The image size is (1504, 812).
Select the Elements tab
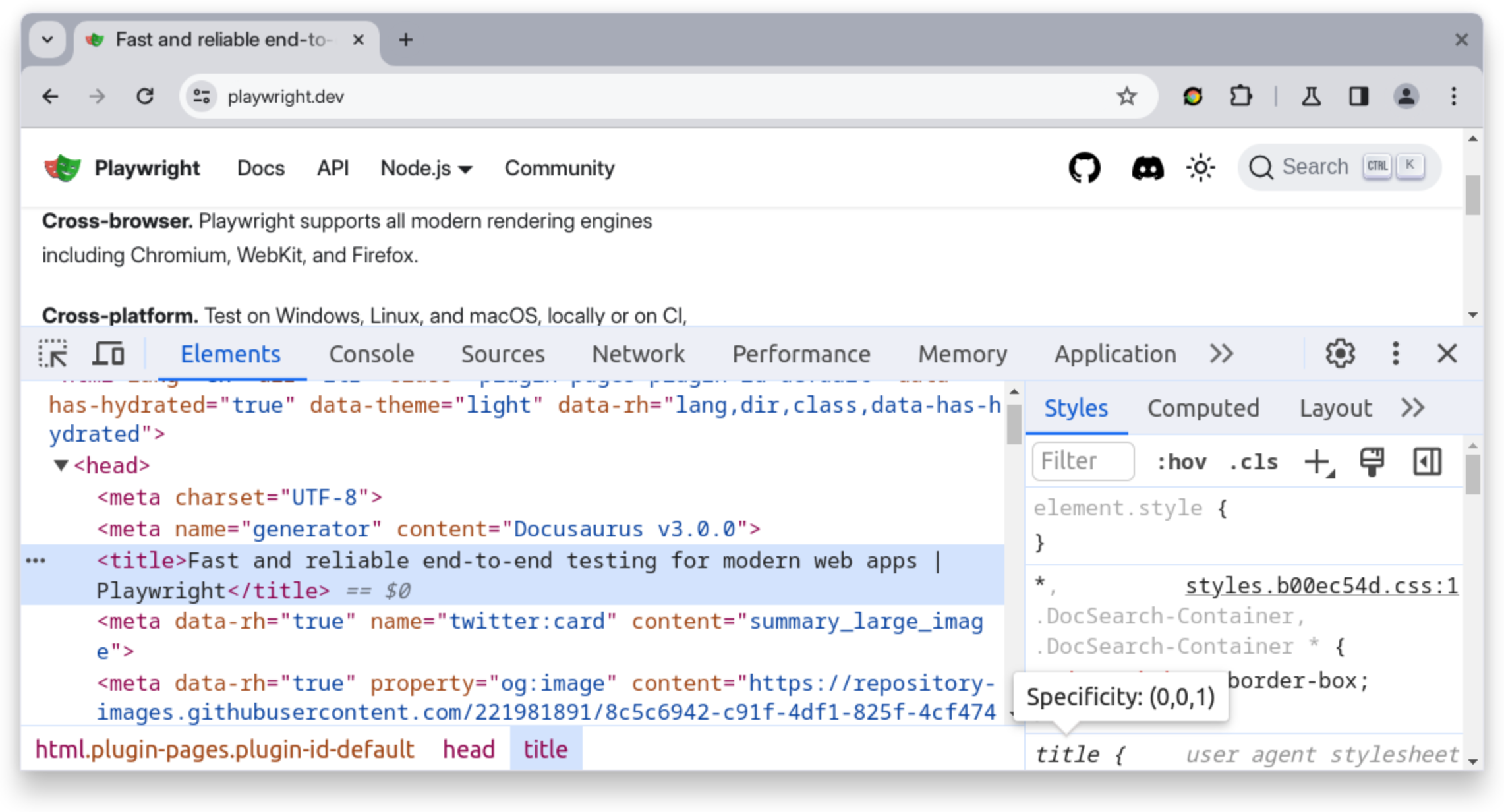coord(231,354)
